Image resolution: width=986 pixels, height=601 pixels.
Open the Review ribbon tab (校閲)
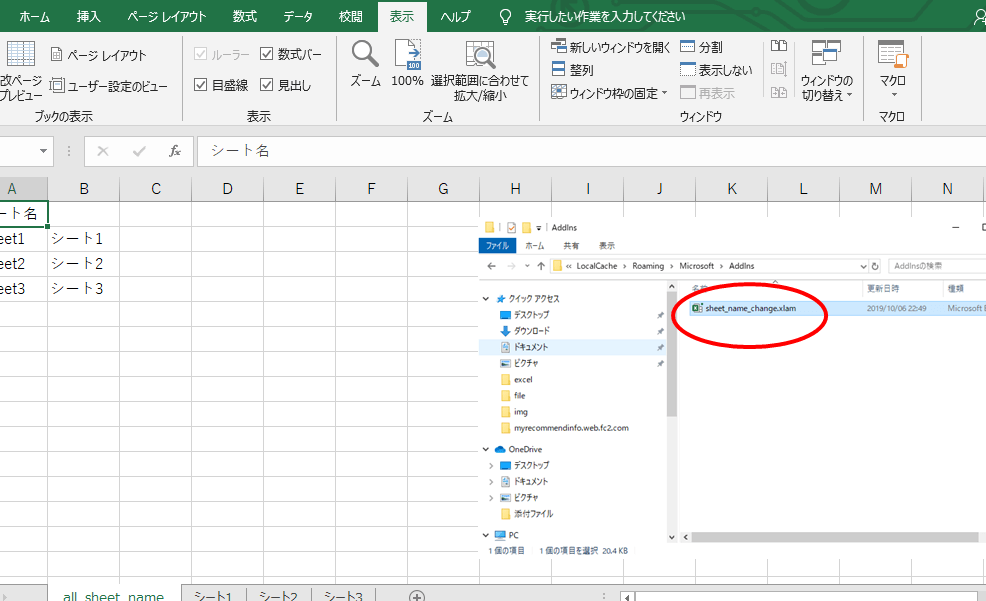[x=350, y=17]
